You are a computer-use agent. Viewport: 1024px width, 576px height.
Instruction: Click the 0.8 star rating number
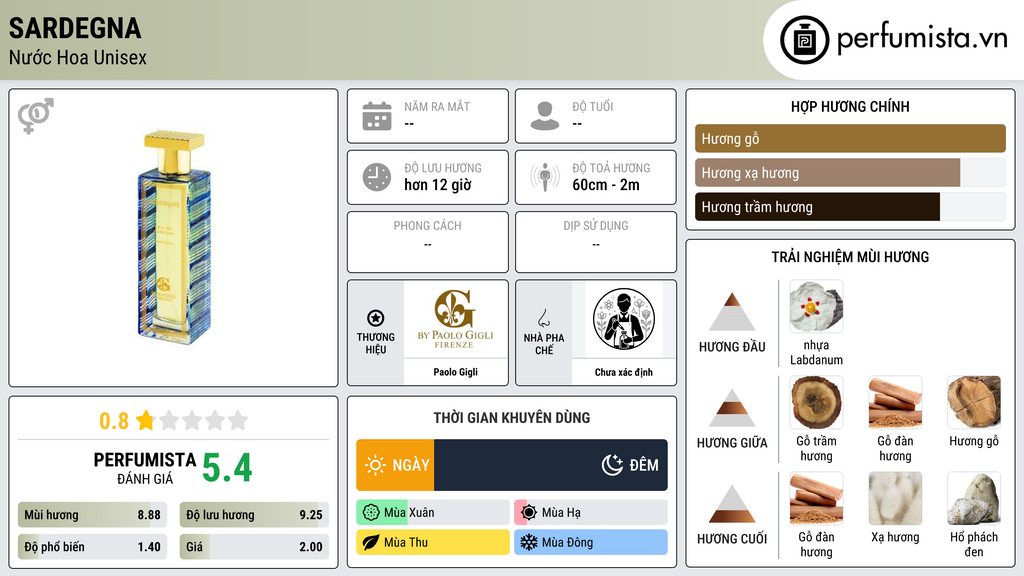(114, 421)
